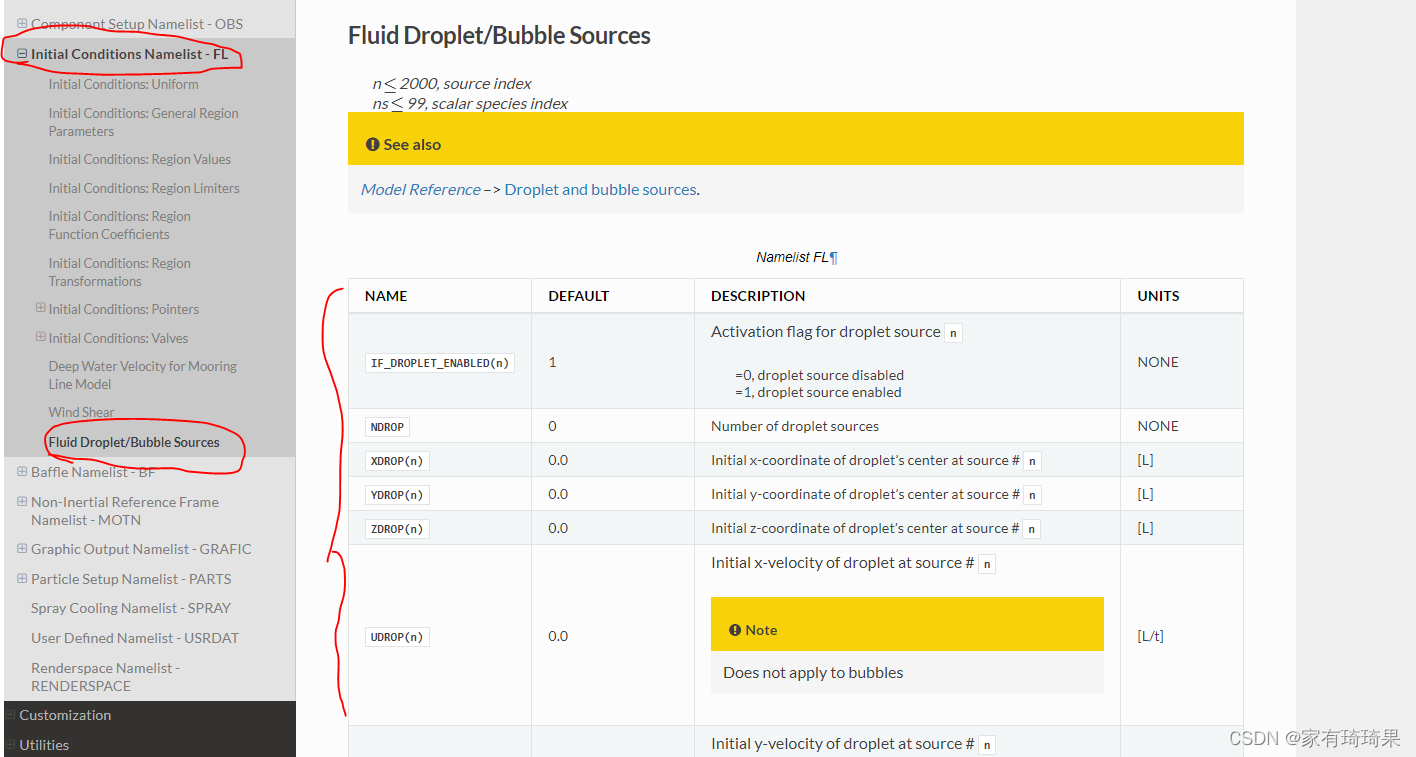Click the ZDROP(n) variable name

(x=397, y=529)
